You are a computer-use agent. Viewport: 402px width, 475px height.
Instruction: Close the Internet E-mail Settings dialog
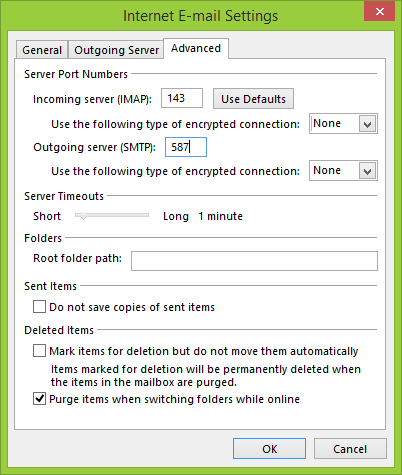pyautogui.click(x=379, y=12)
